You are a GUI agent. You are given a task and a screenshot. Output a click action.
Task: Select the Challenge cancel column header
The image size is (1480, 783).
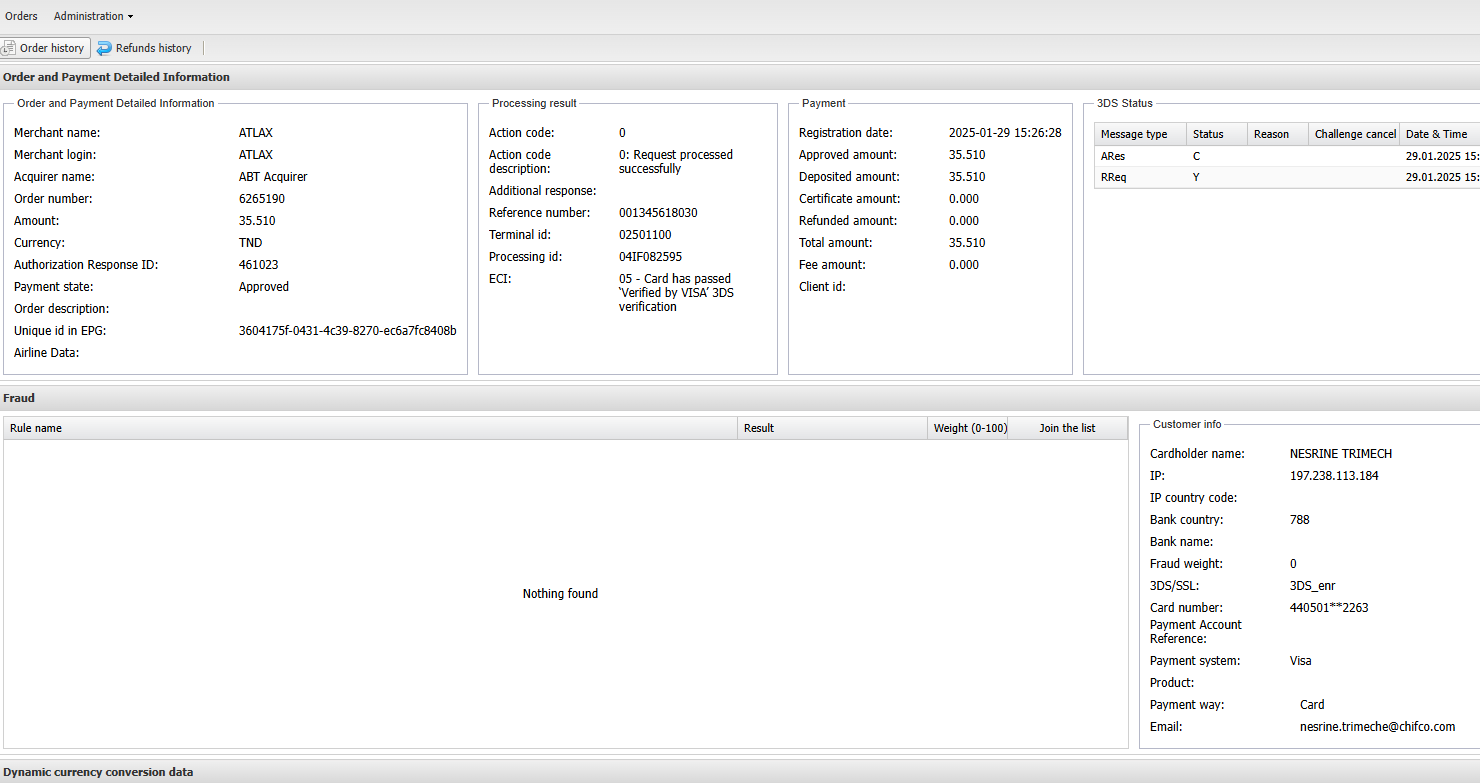pyautogui.click(x=1354, y=134)
